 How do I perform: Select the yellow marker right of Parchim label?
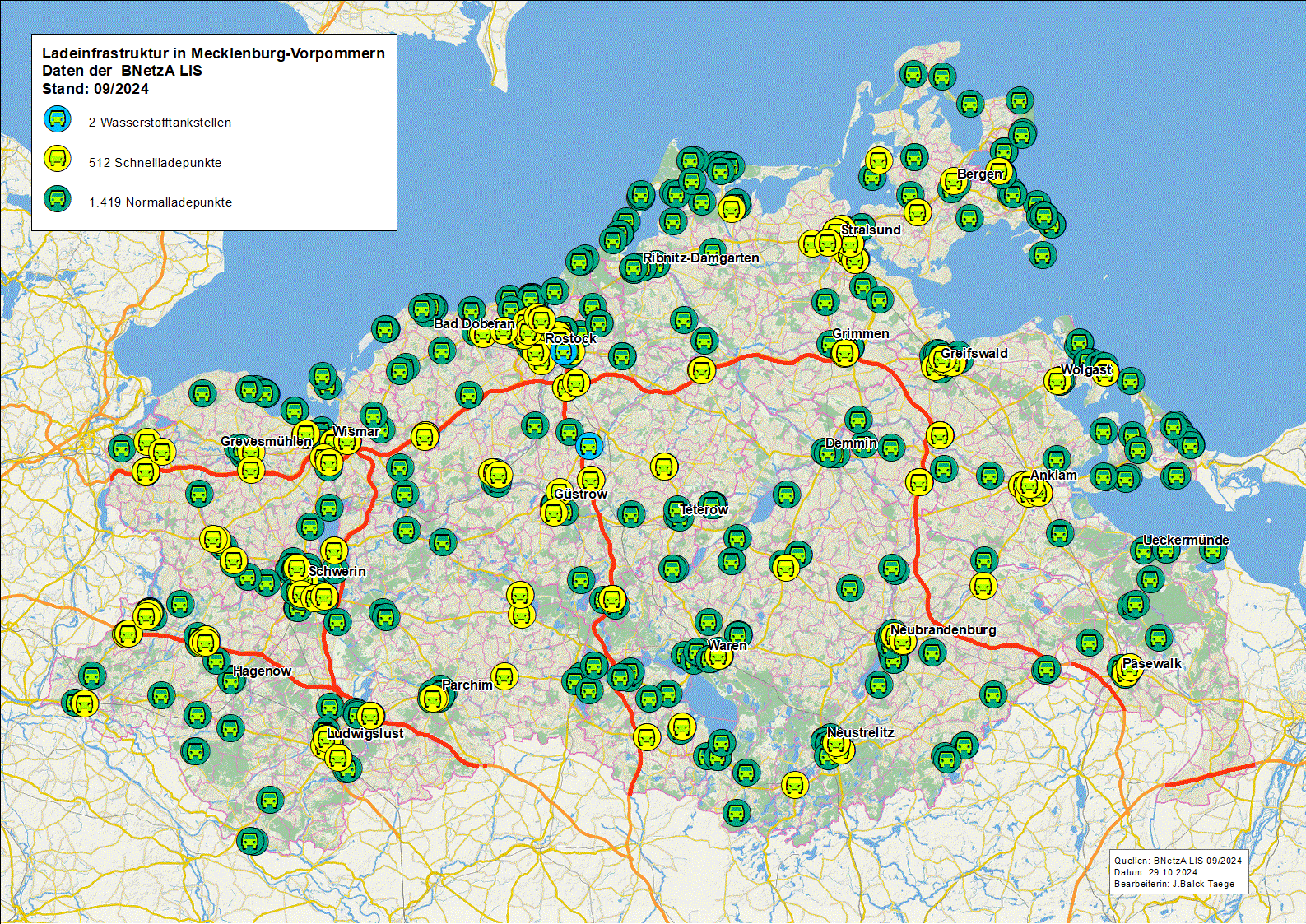(504, 676)
